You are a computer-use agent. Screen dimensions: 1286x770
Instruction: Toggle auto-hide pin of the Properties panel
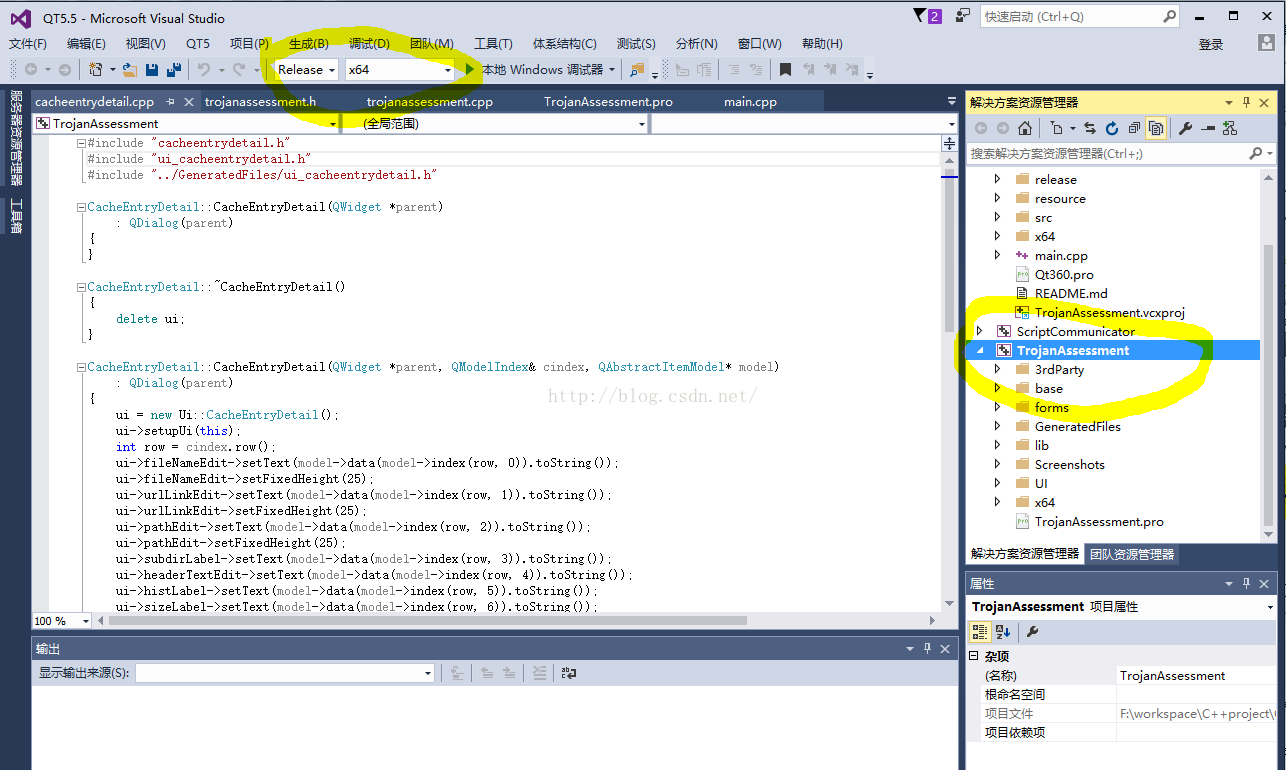pyautogui.click(x=1246, y=583)
